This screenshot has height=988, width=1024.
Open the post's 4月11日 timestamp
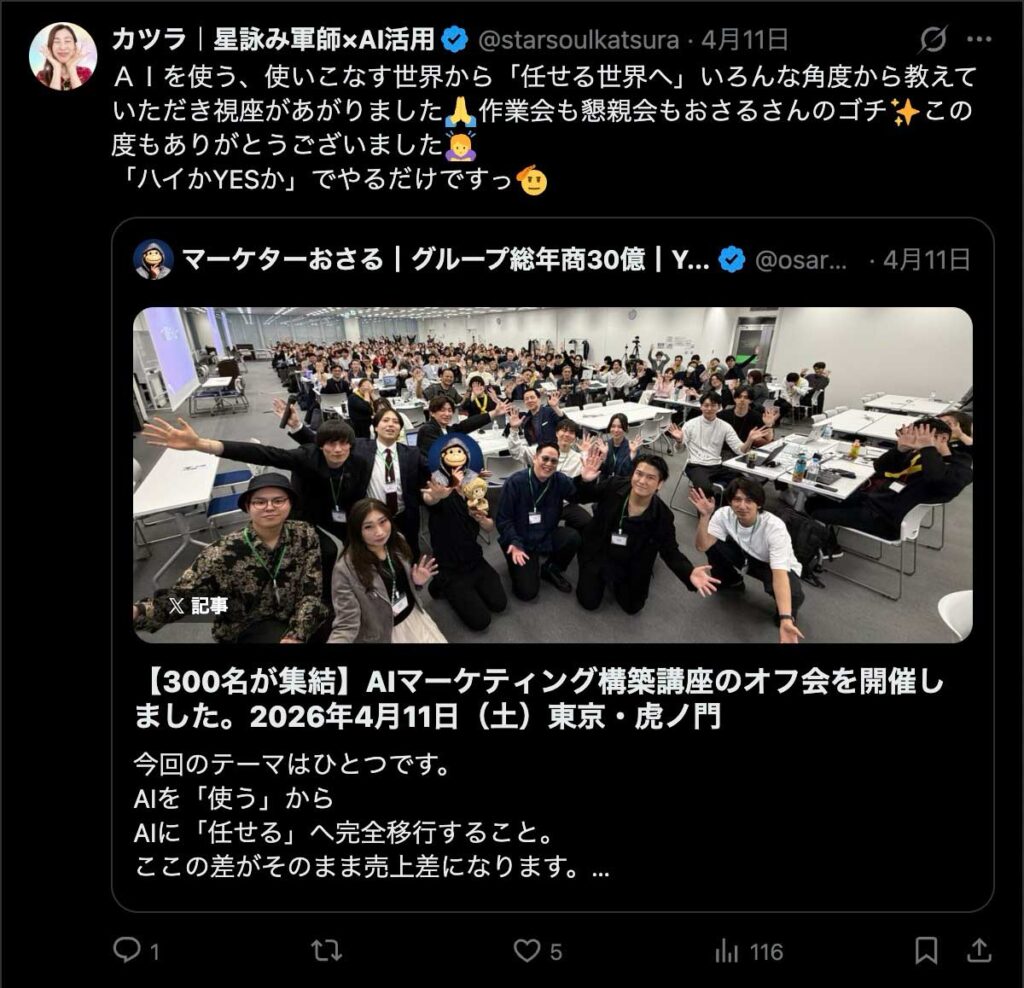tap(744, 40)
